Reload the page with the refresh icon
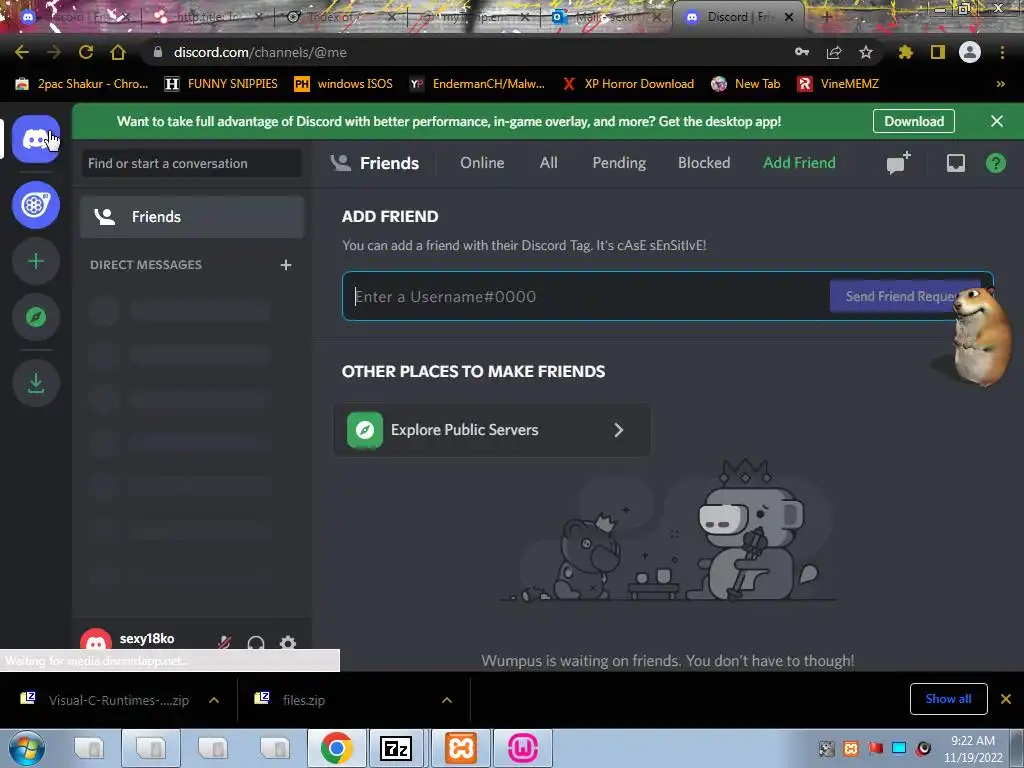 [86, 52]
